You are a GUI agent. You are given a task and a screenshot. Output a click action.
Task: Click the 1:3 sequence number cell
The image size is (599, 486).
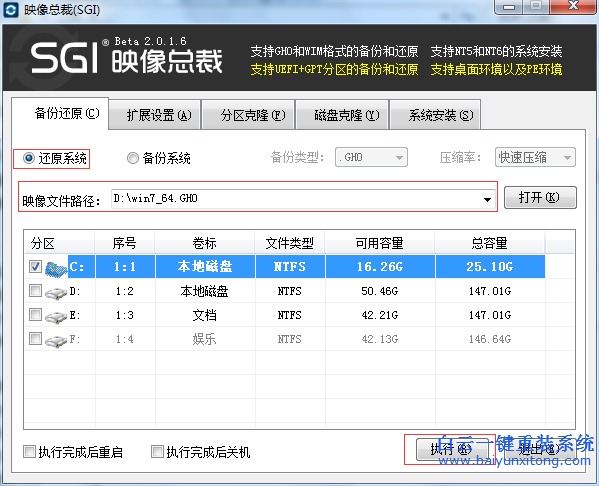[x=125, y=315]
